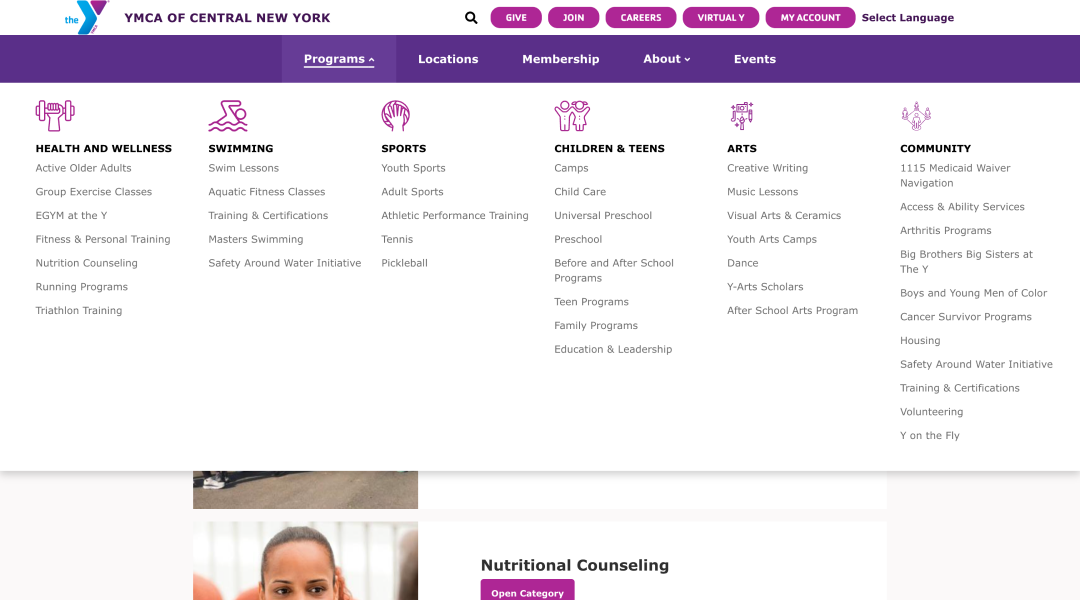Click the Children & Teens icon
This screenshot has height=600, width=1080.
coord(572,115)
